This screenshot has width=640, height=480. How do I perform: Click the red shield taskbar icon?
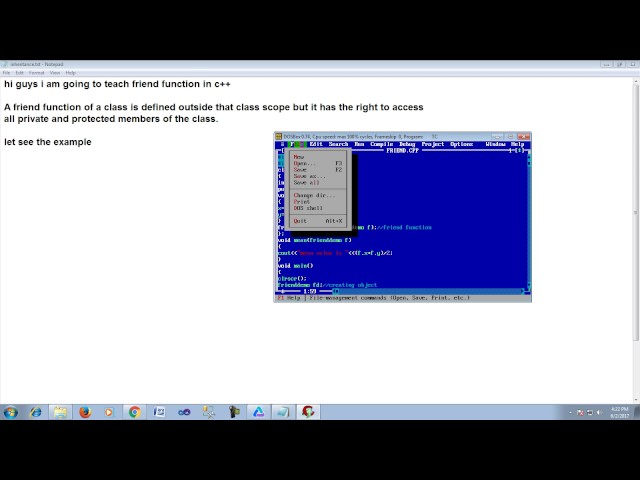pos(308,412)
